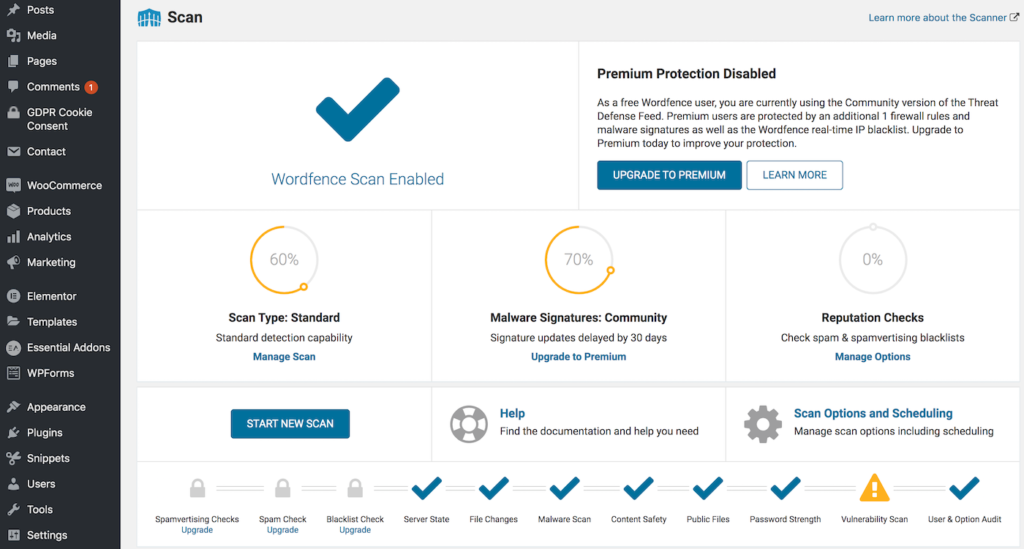Click the Upgrade to Premium button
1024x549 pixels.
669,175
